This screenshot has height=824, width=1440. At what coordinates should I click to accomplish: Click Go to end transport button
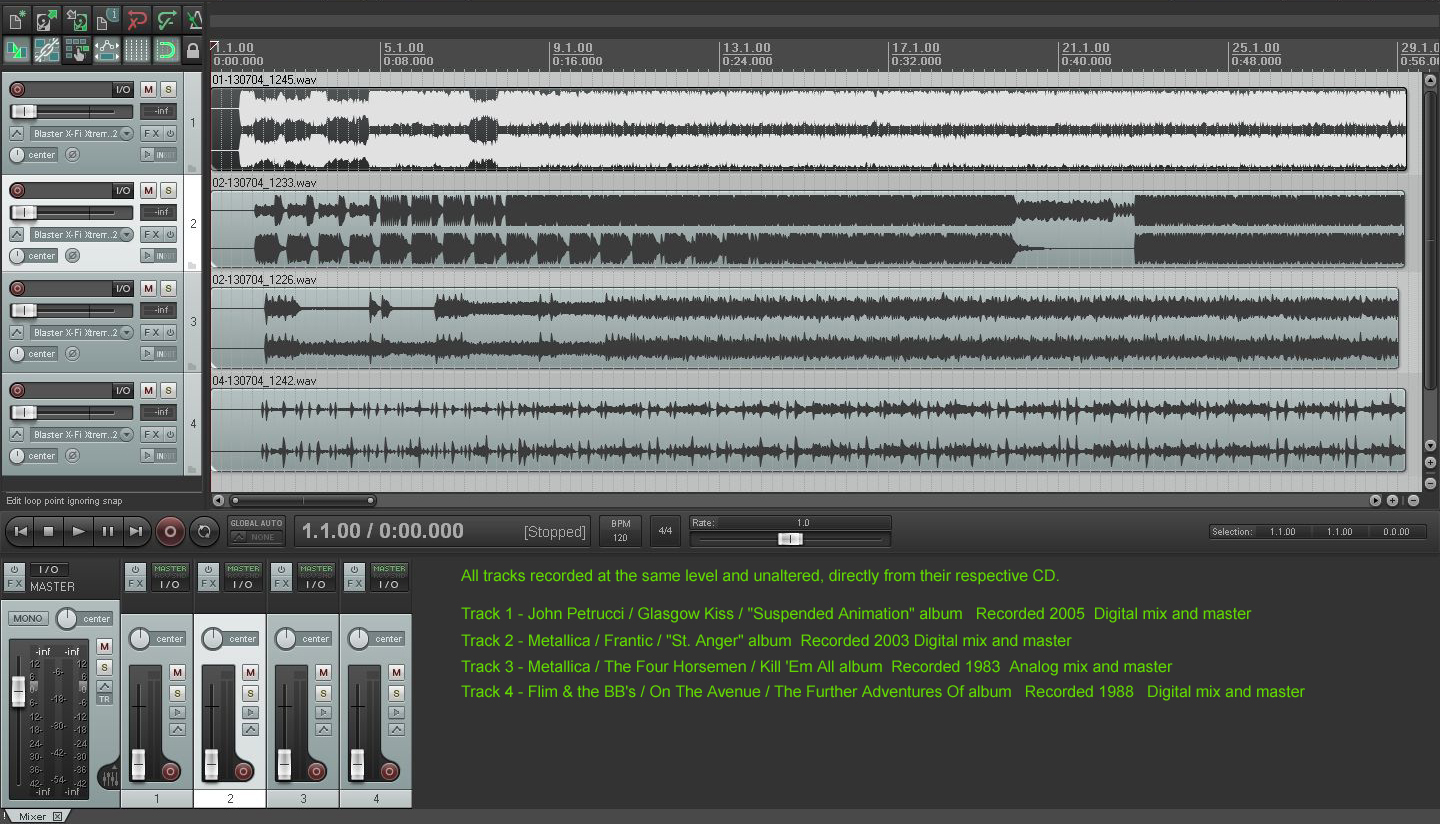[136, 532]
